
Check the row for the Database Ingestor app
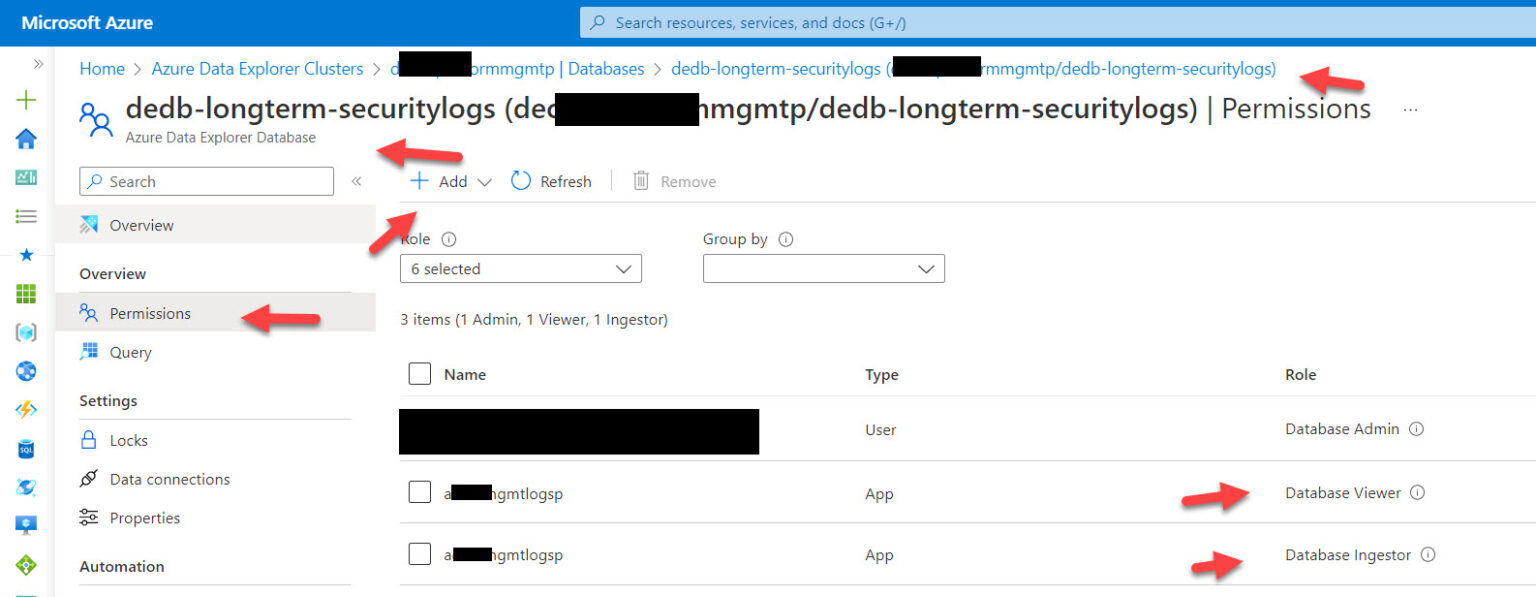coord(419,555)
